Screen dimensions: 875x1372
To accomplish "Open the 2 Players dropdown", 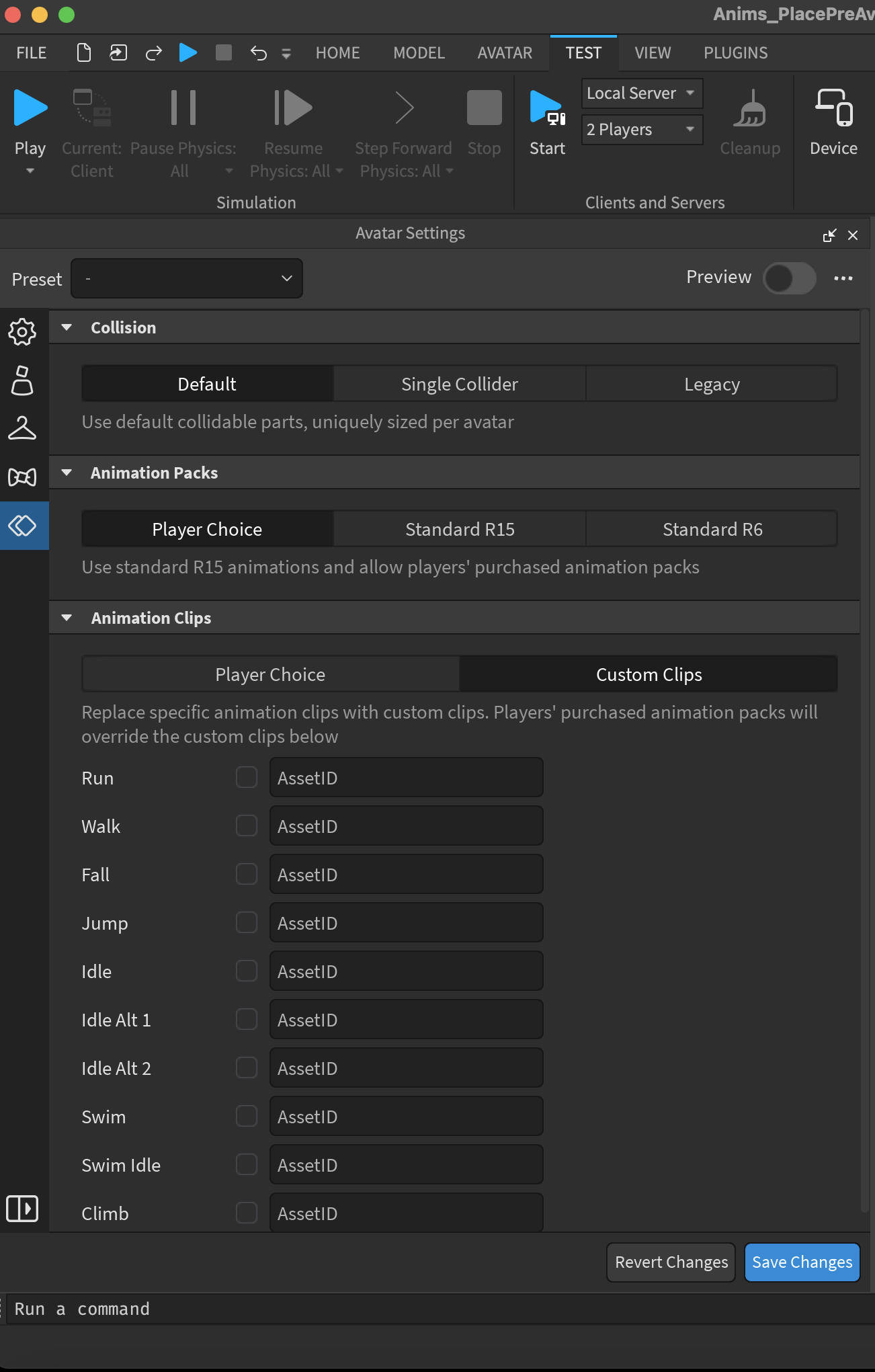I will click(642, 130).
